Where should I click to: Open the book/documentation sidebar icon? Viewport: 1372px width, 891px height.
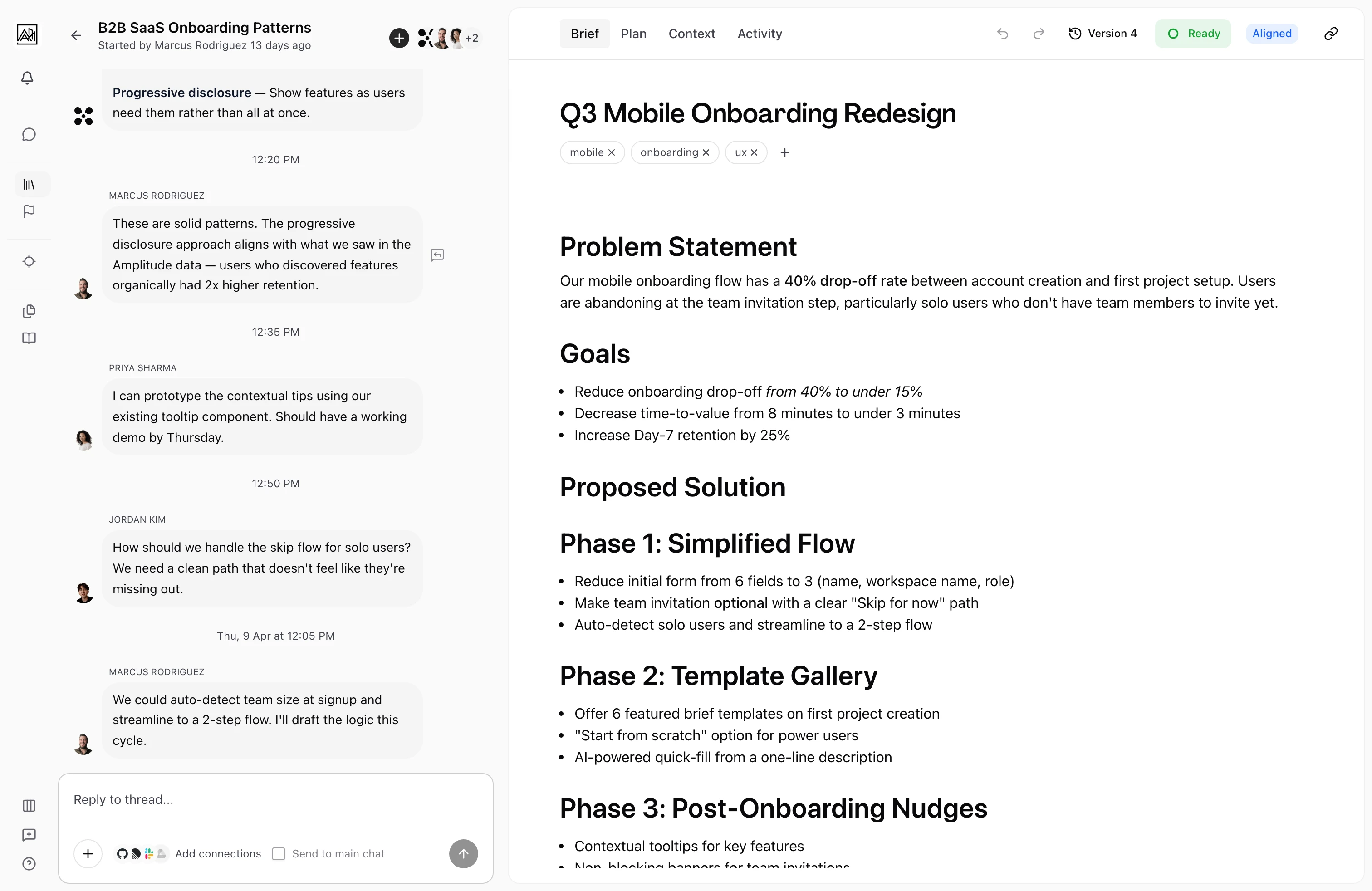tap(28, 338)
